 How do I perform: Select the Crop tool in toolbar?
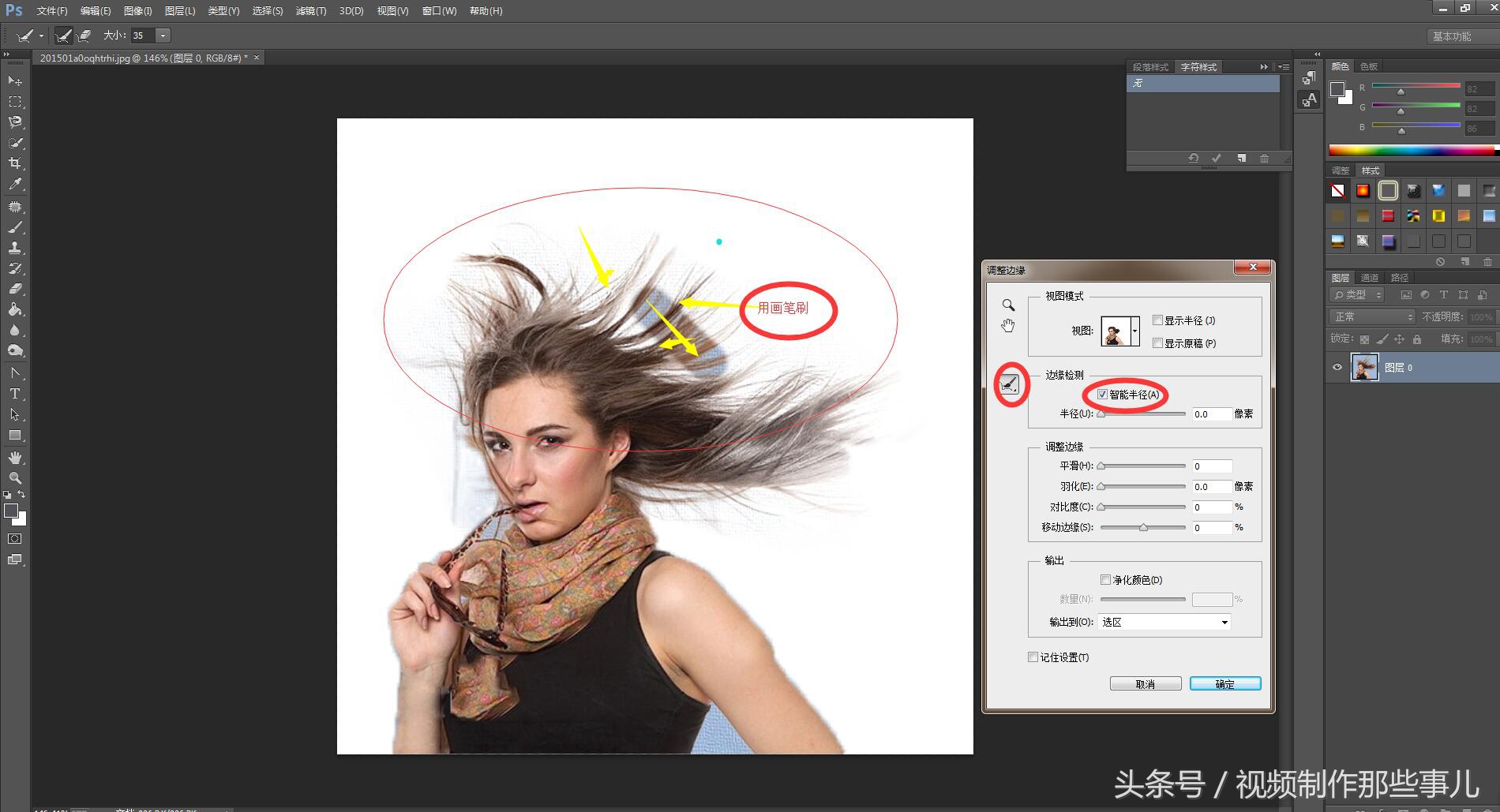pos(14,163)
